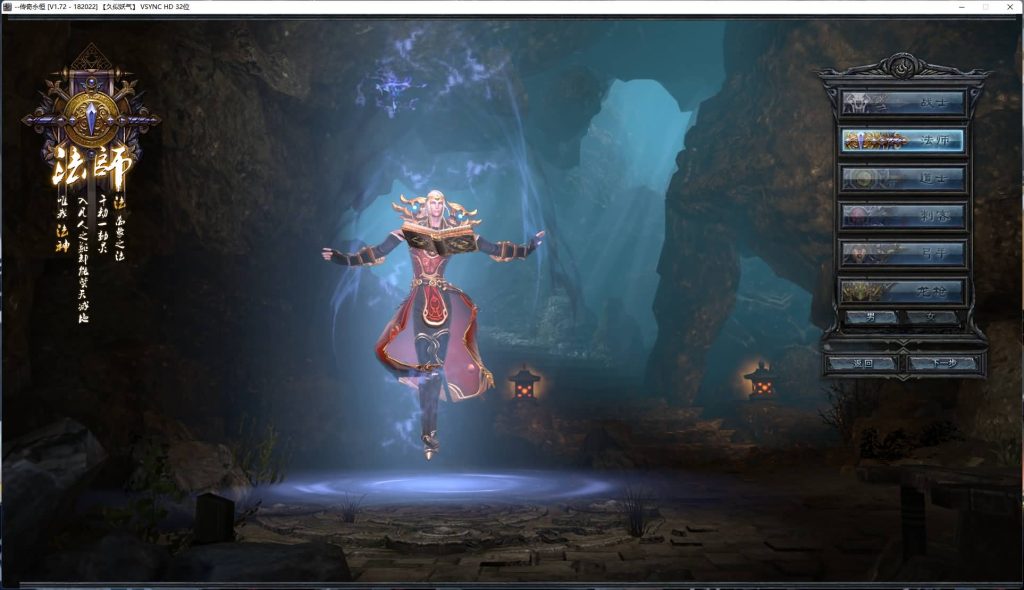
Task: Click the right stone lantern
Action: [x=759, y=380]
